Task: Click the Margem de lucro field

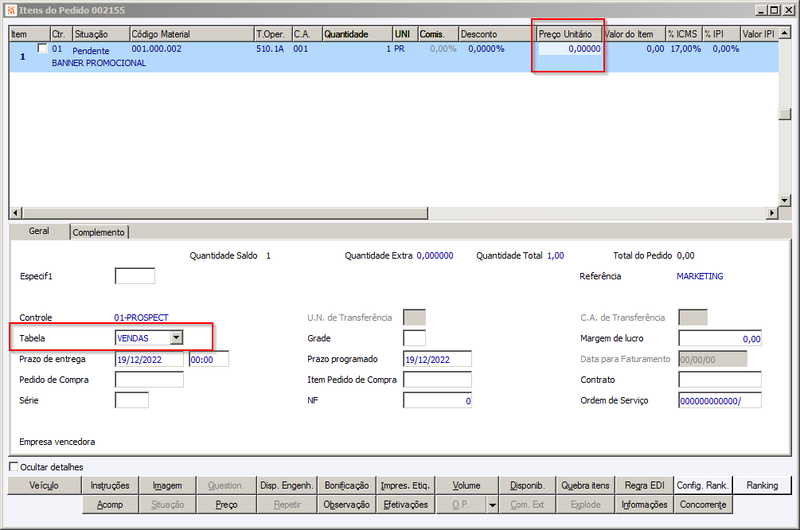Action: click(720, 338)
